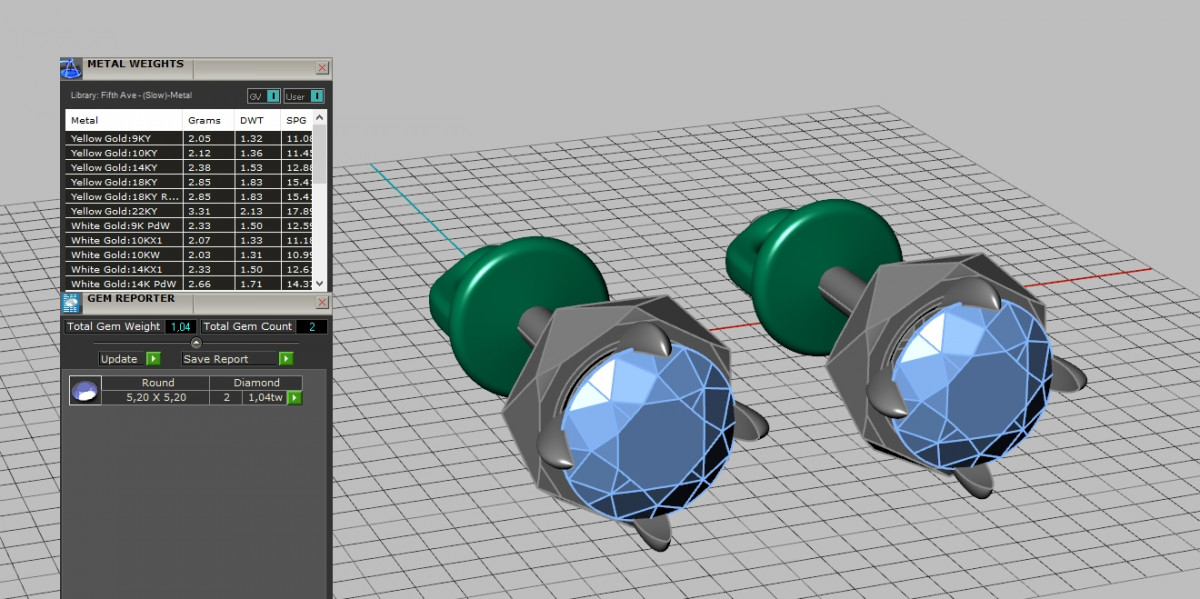Click the Metal Weights scrollbar thumb
The image size is (1200, 599).
click(320, 155)
